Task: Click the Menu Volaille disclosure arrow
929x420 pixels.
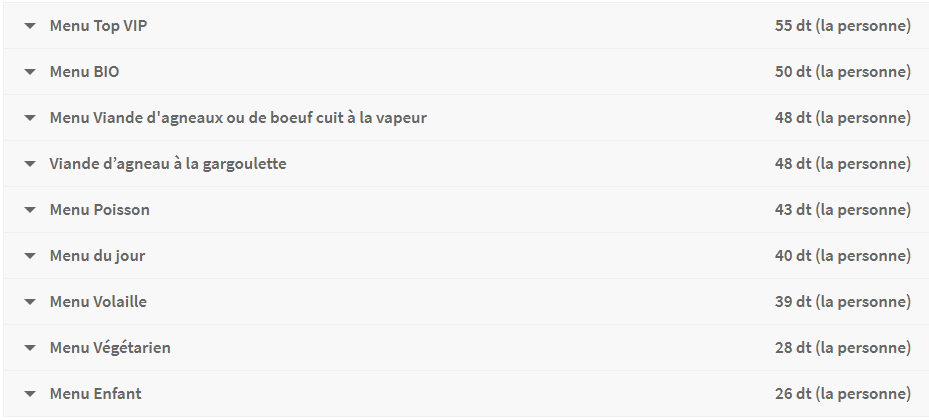Action: click(x=30, y=302)
